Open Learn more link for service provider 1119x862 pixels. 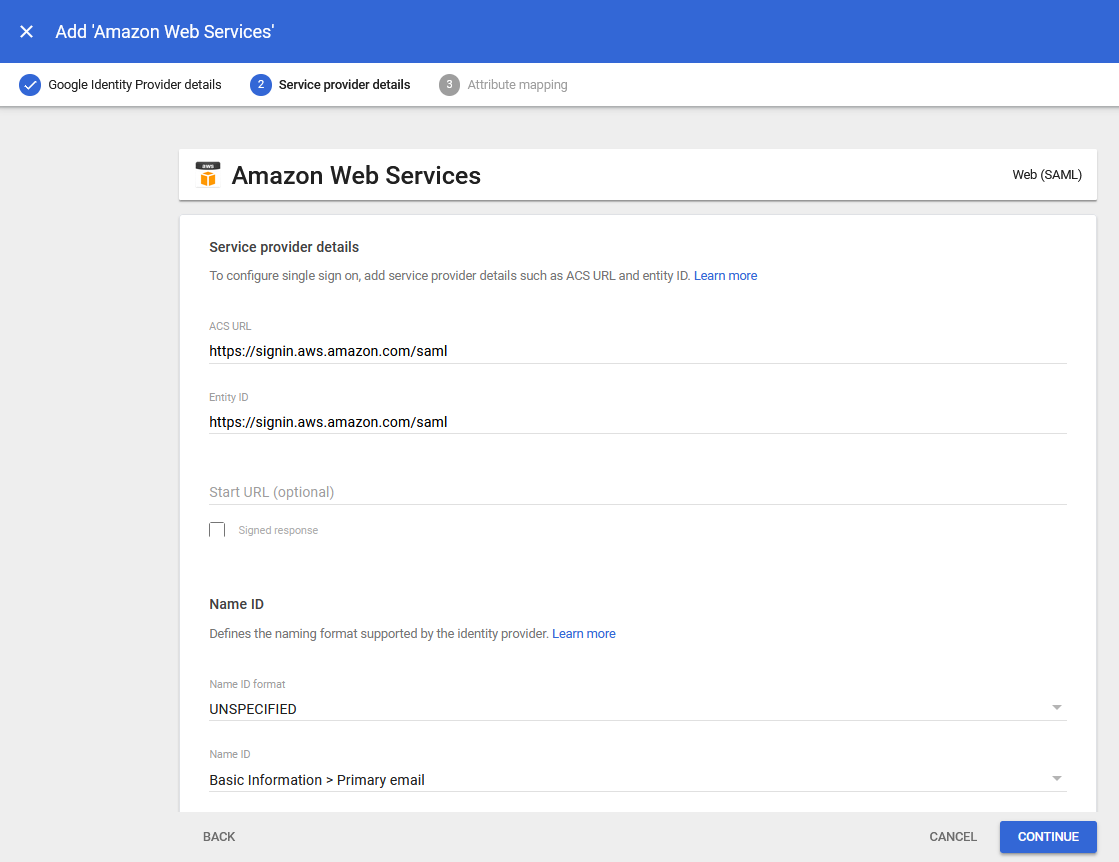pos(725,275)
